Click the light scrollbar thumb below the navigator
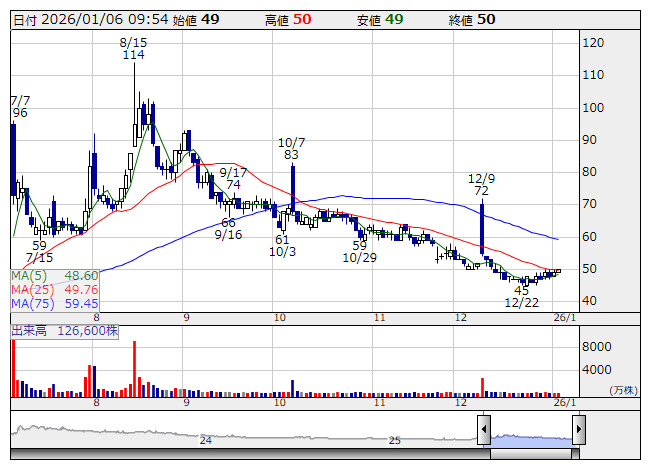Viewport: 653px width, 470px height. [530, 454]
